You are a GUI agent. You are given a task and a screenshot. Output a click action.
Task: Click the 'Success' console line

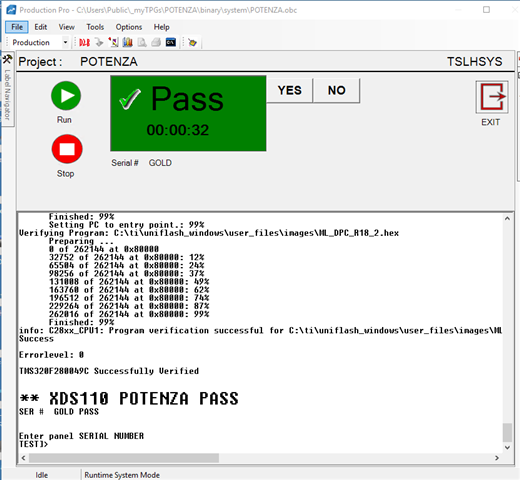tap(36, 339)
